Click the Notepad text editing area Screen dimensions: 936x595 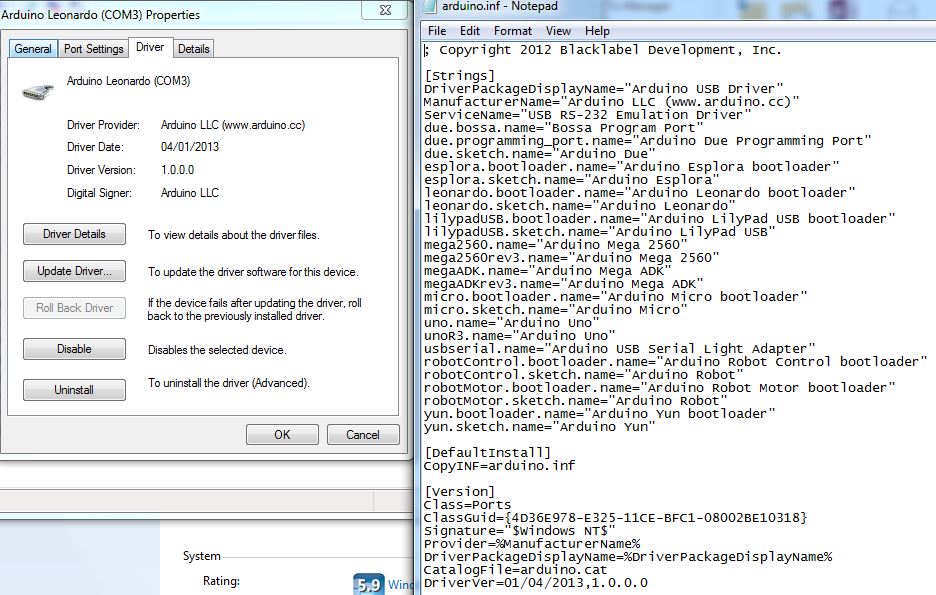pyautogui.click(x=678, y=316)
